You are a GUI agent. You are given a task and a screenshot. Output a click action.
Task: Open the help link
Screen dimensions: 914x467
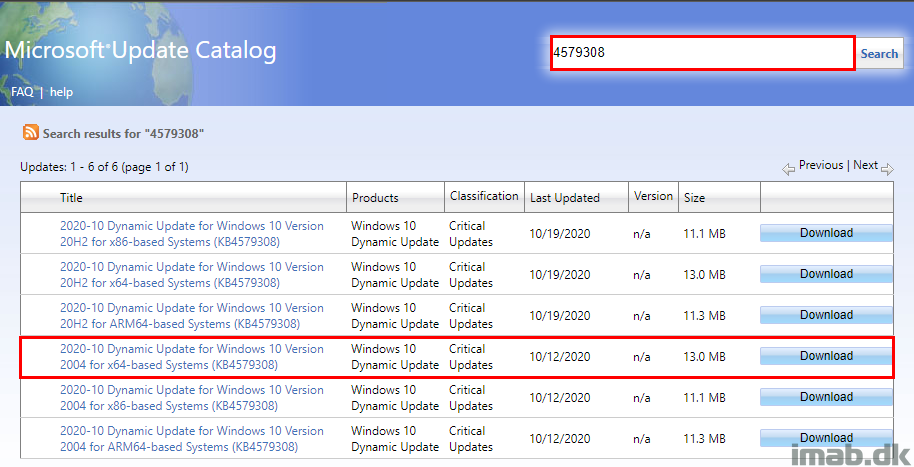pos(61,92)
